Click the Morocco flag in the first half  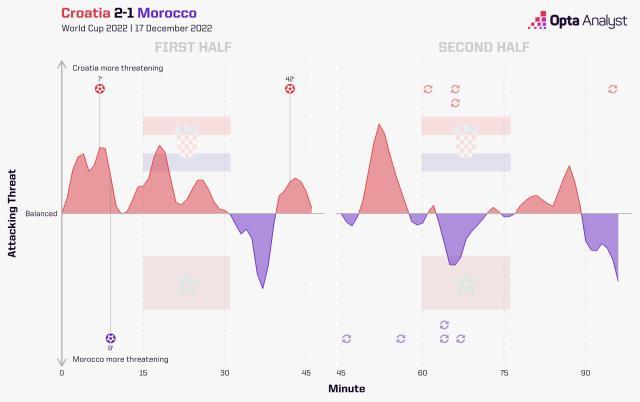(x=187, y=283)
